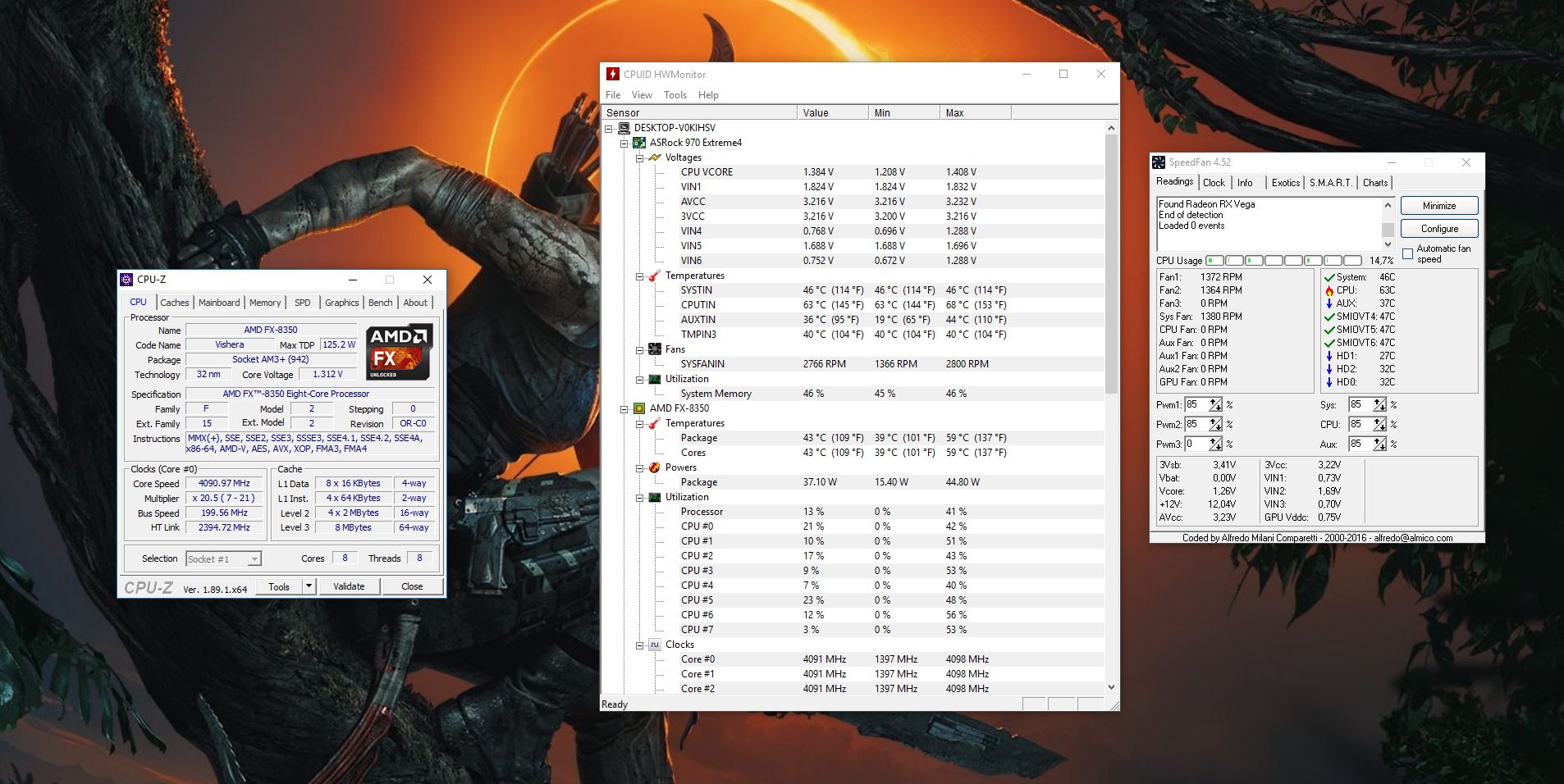The height and width of the screenshot is (784, 1564).
Task: Click the Tools button in CPU-Z
Action: coord(279,586)
